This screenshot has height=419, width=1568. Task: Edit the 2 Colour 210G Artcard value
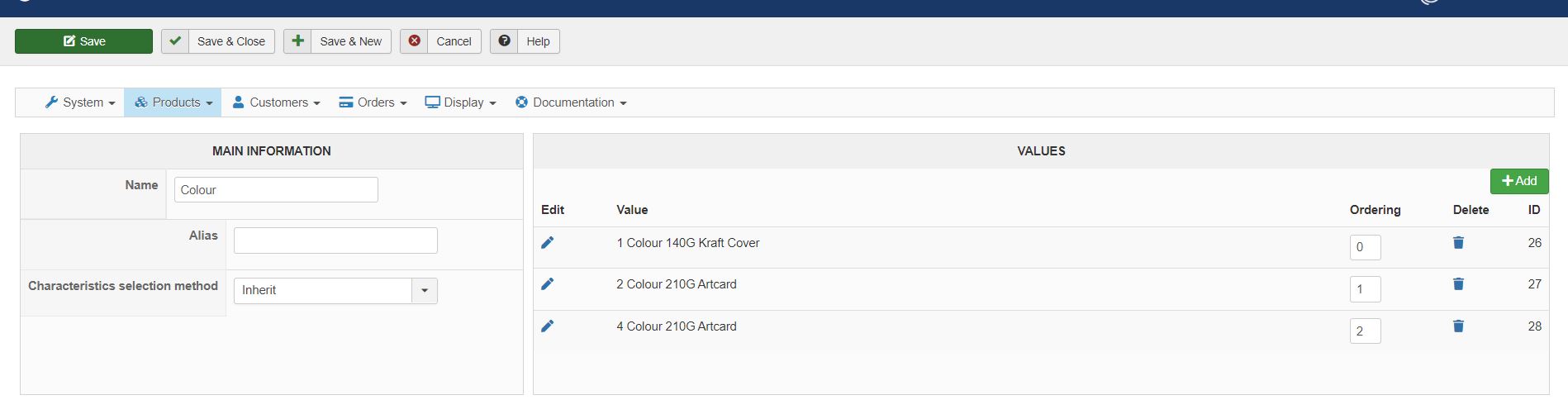tap(547, 284)
